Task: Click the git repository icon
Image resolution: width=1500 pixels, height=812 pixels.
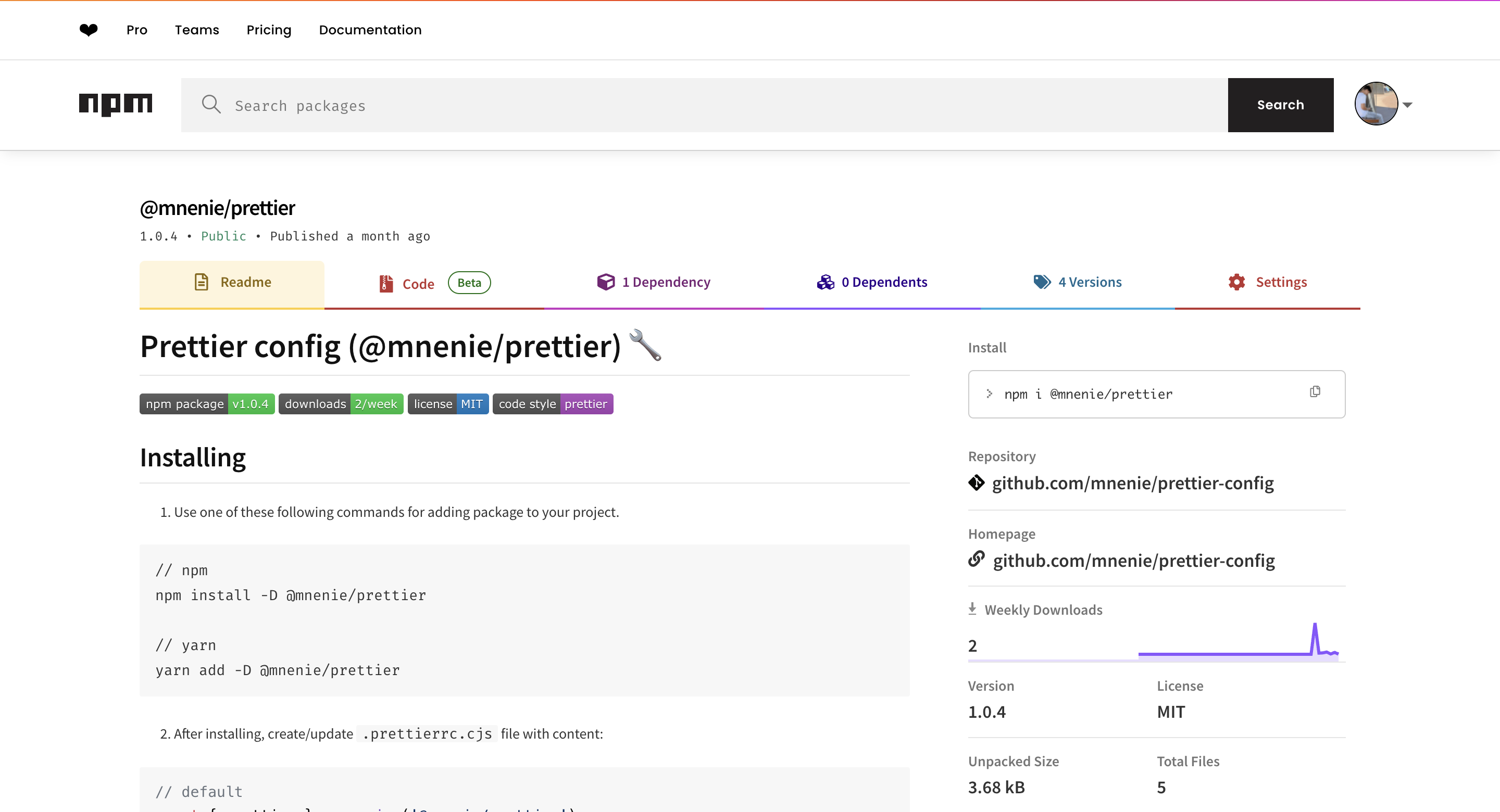Action: coord(976,483)
